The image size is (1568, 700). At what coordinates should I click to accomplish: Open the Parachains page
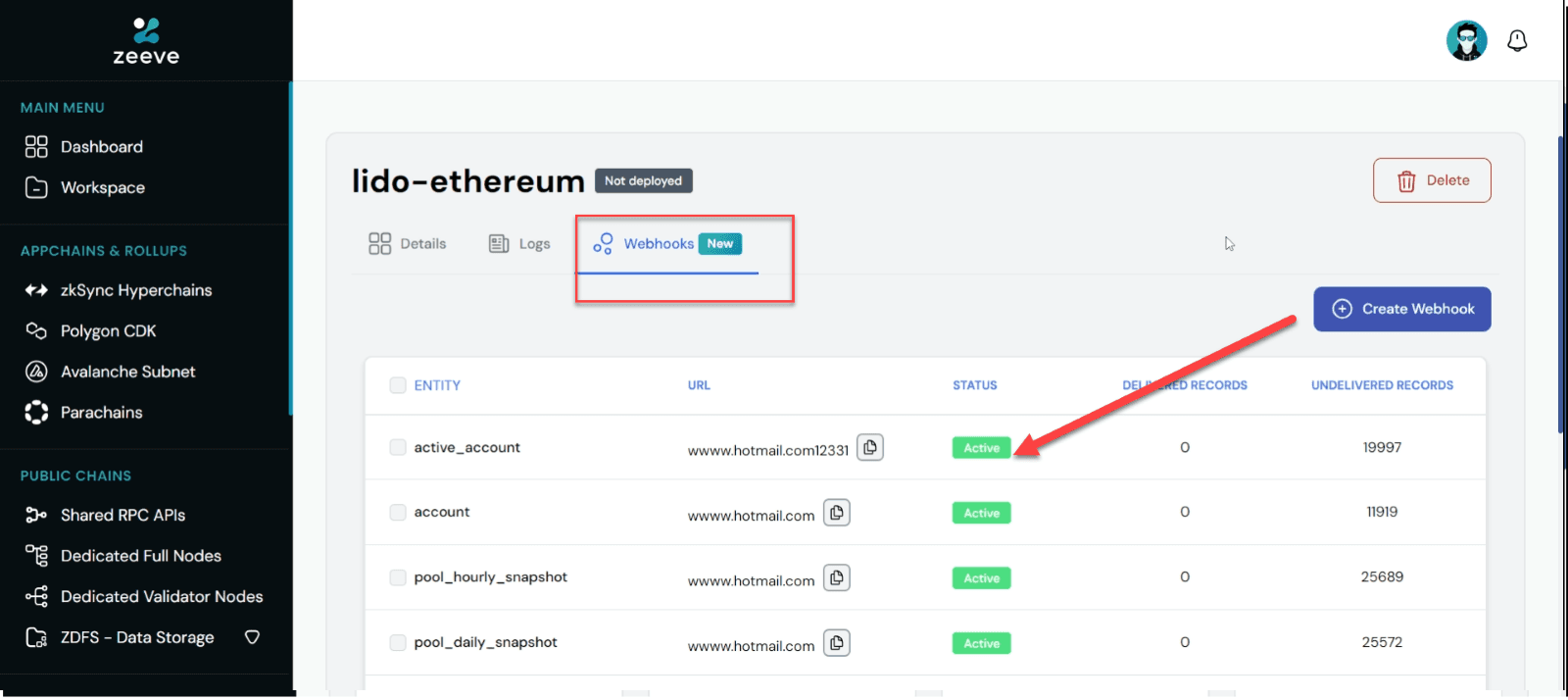(x=84, y=413)
